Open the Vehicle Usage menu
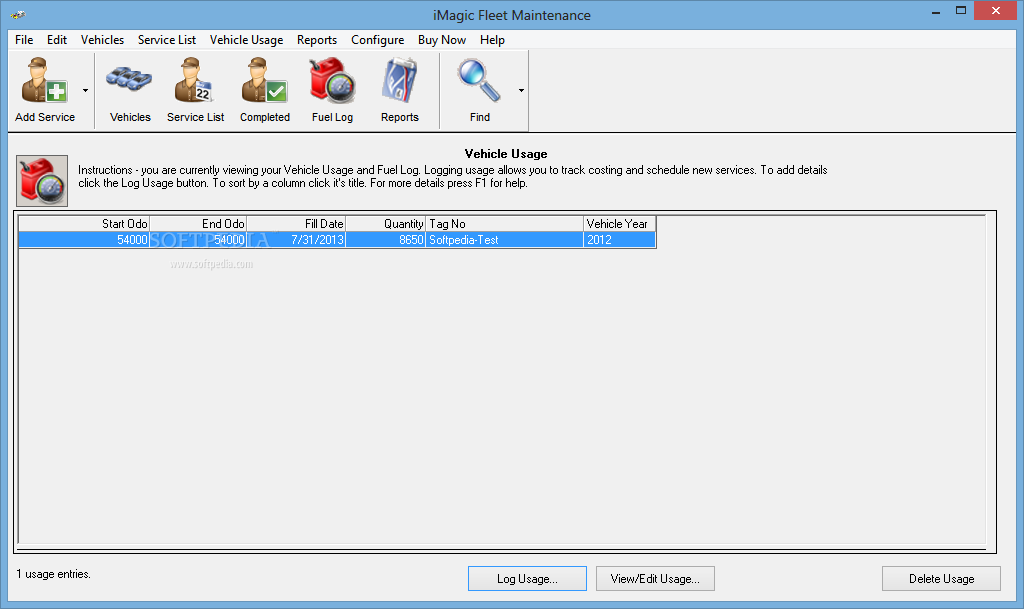This screenshot has width=1024, height=609. click(x=246, y=40)
